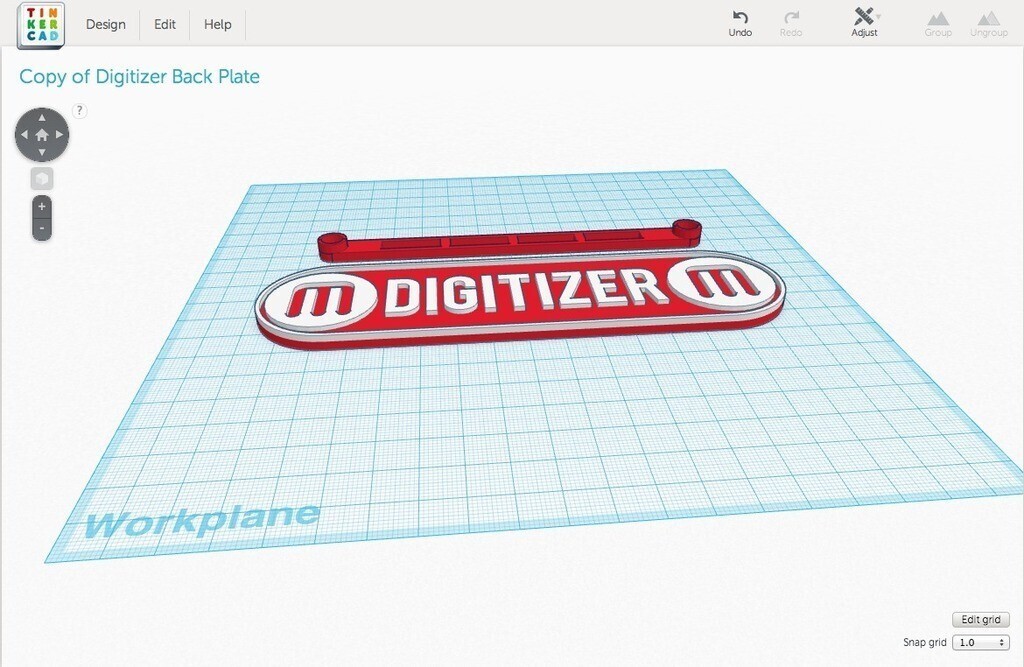
Task: Orbit view left with the left arrow
Action: (x=24, y=135)
